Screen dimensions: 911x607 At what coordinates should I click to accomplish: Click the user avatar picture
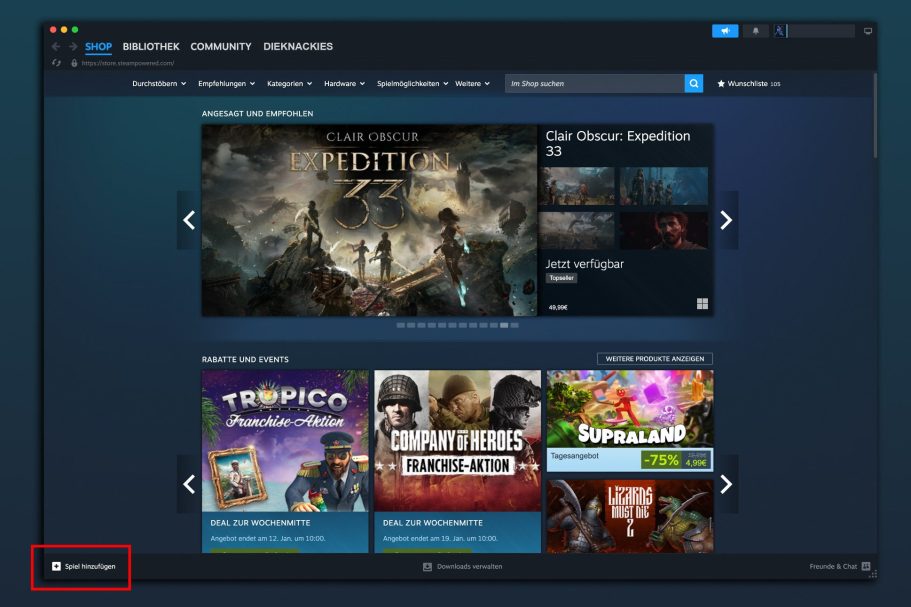tap(780, 31)
